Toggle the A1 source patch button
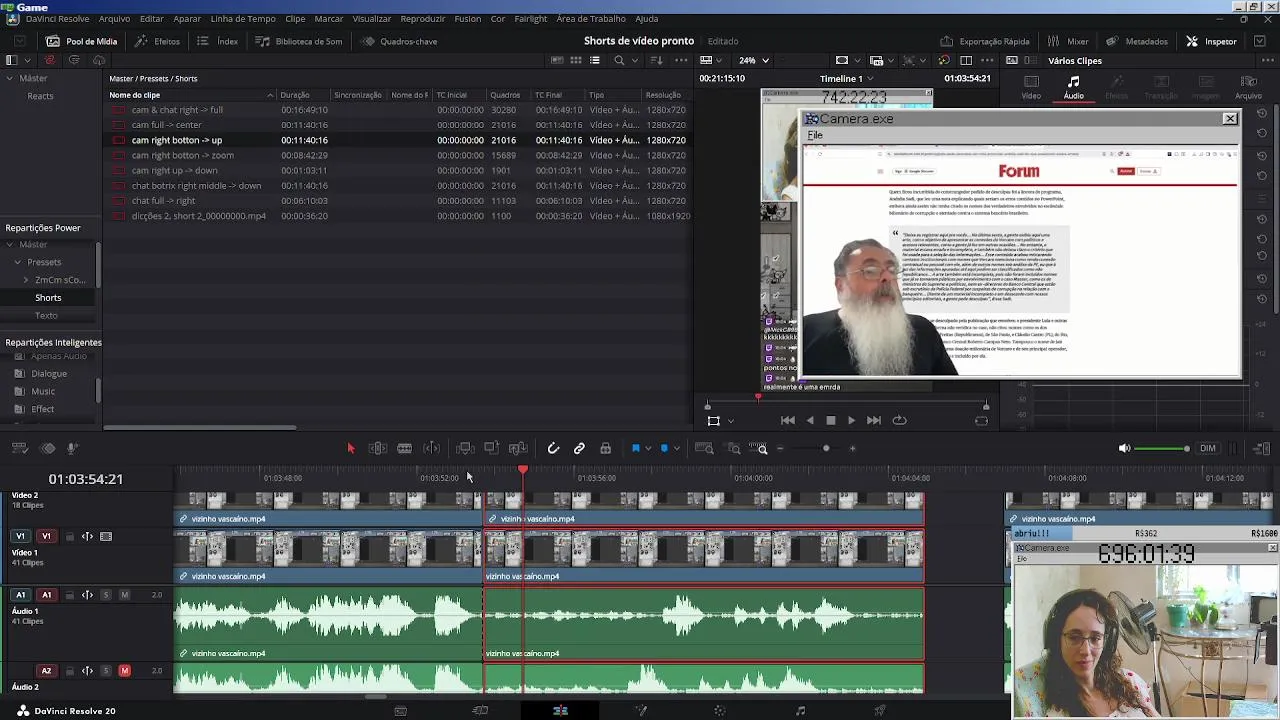This screenshot has width=1280, height=720. tap(20, 595)
